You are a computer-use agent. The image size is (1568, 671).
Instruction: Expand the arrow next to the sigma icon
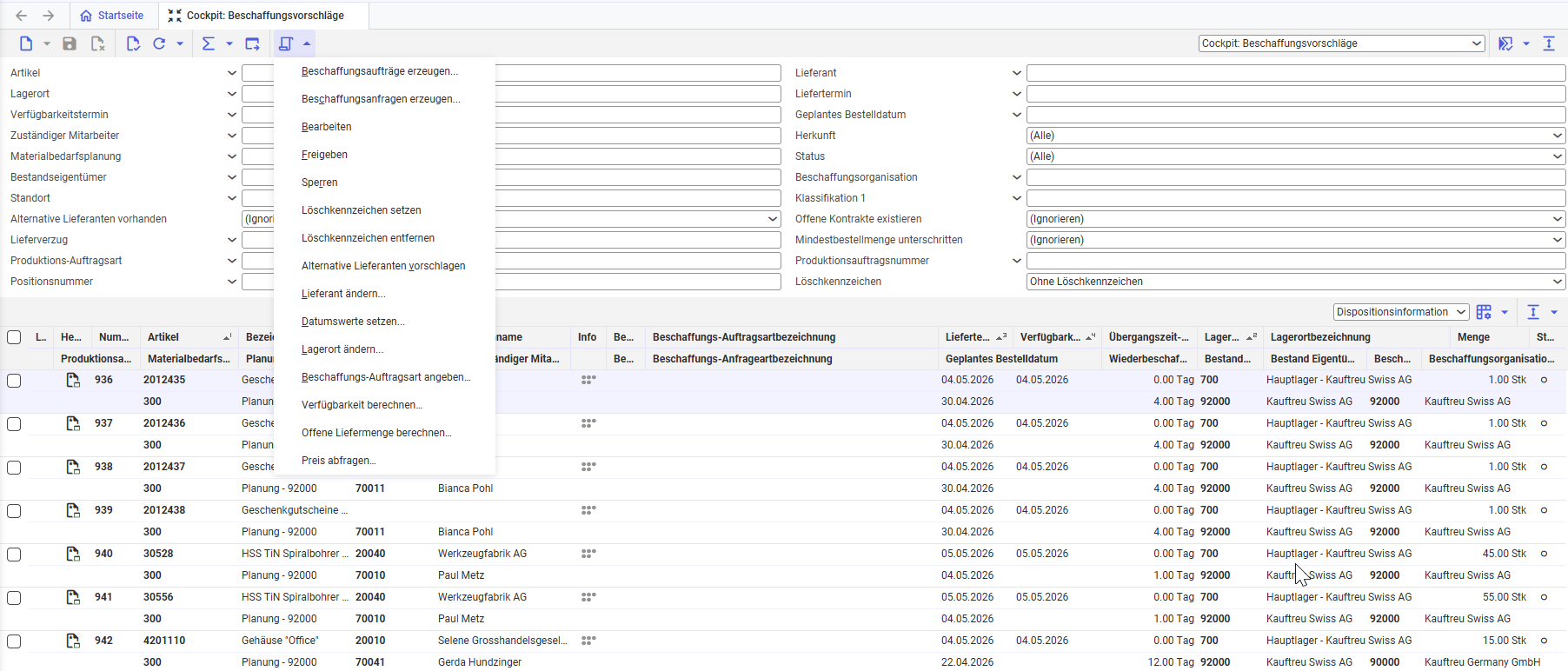click(x=229, y=43)
